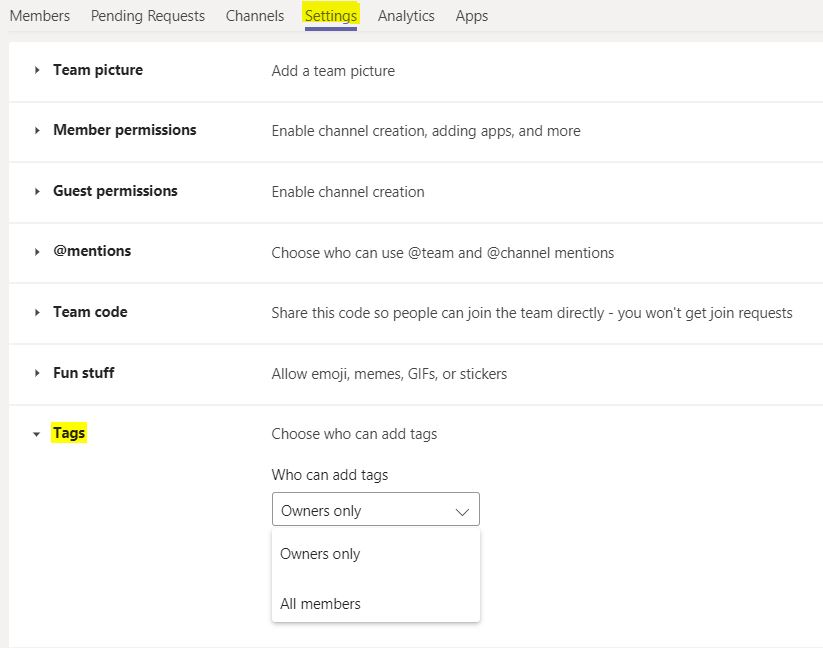
Task: Collapse the Tags section arrow
Action: pos(37,434)
